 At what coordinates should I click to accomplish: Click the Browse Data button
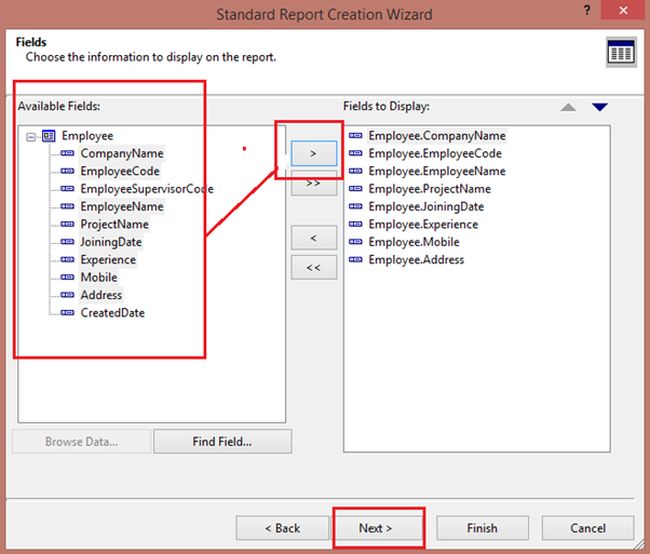(x=81, y=441)
